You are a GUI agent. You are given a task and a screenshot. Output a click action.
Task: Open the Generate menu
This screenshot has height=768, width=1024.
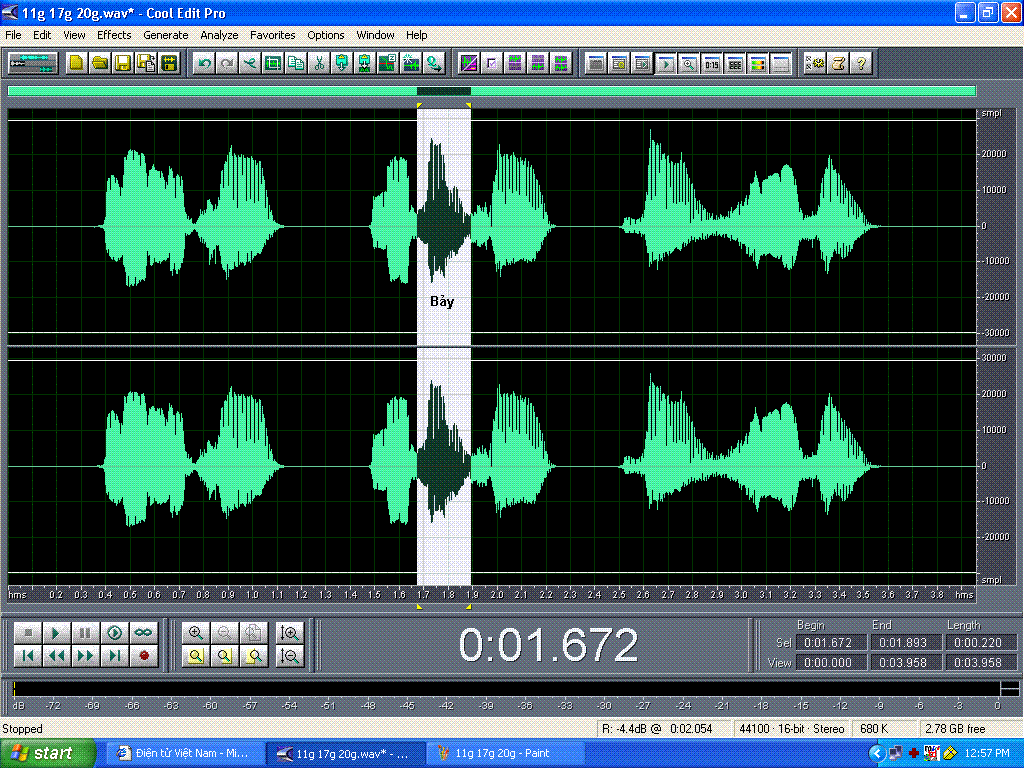tap(165, 35)
